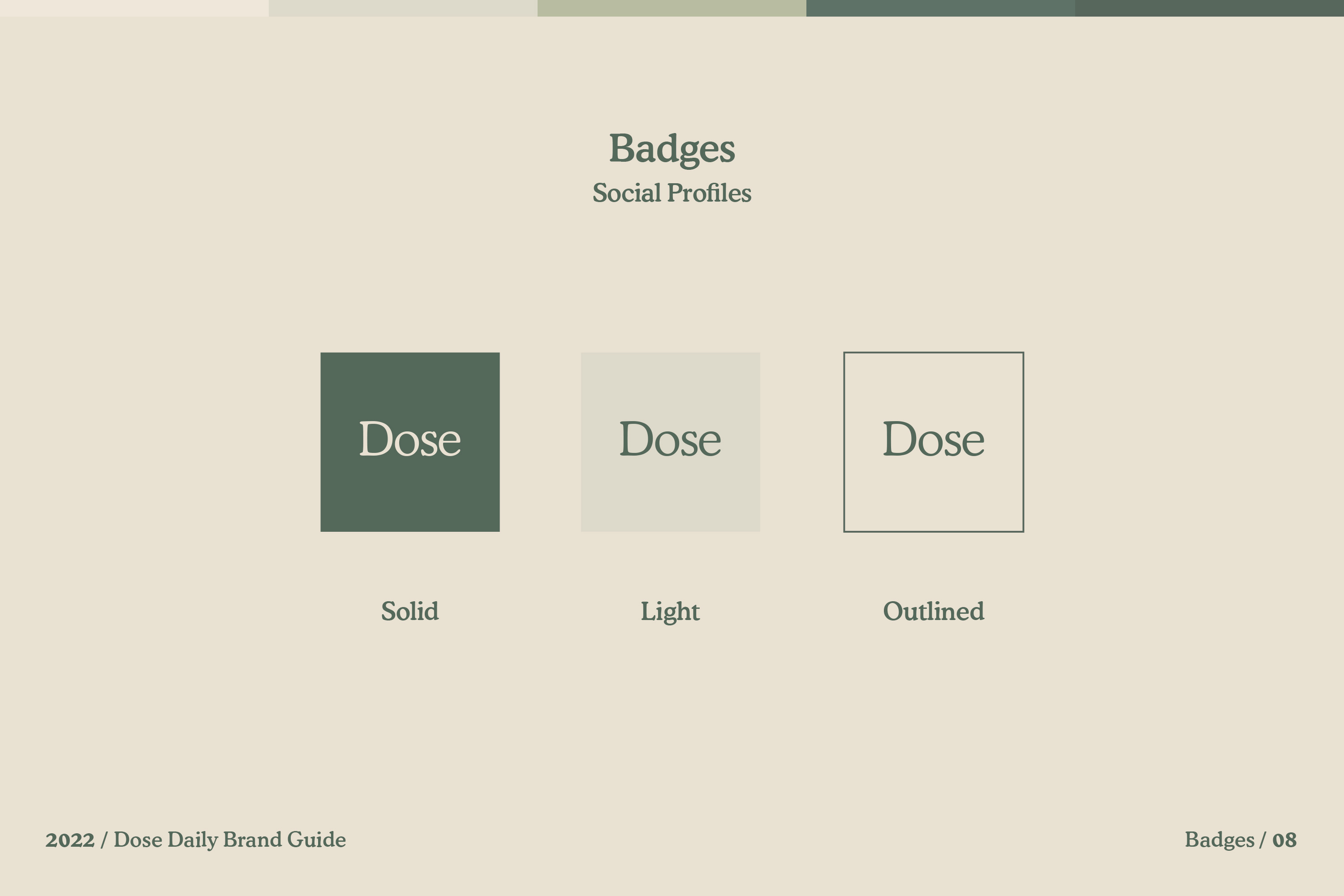This screenshot has width=1344, height=896.
Task: Click the "Badges" section name in footer
Action: [x=1219, y=840]
